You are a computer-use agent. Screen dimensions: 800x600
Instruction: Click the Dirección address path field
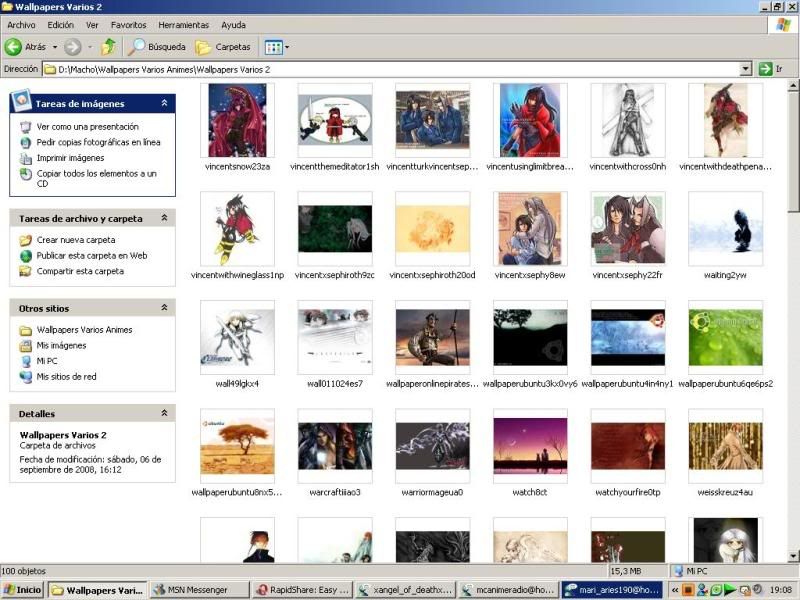pyautogui.click(x=391, y=69)
